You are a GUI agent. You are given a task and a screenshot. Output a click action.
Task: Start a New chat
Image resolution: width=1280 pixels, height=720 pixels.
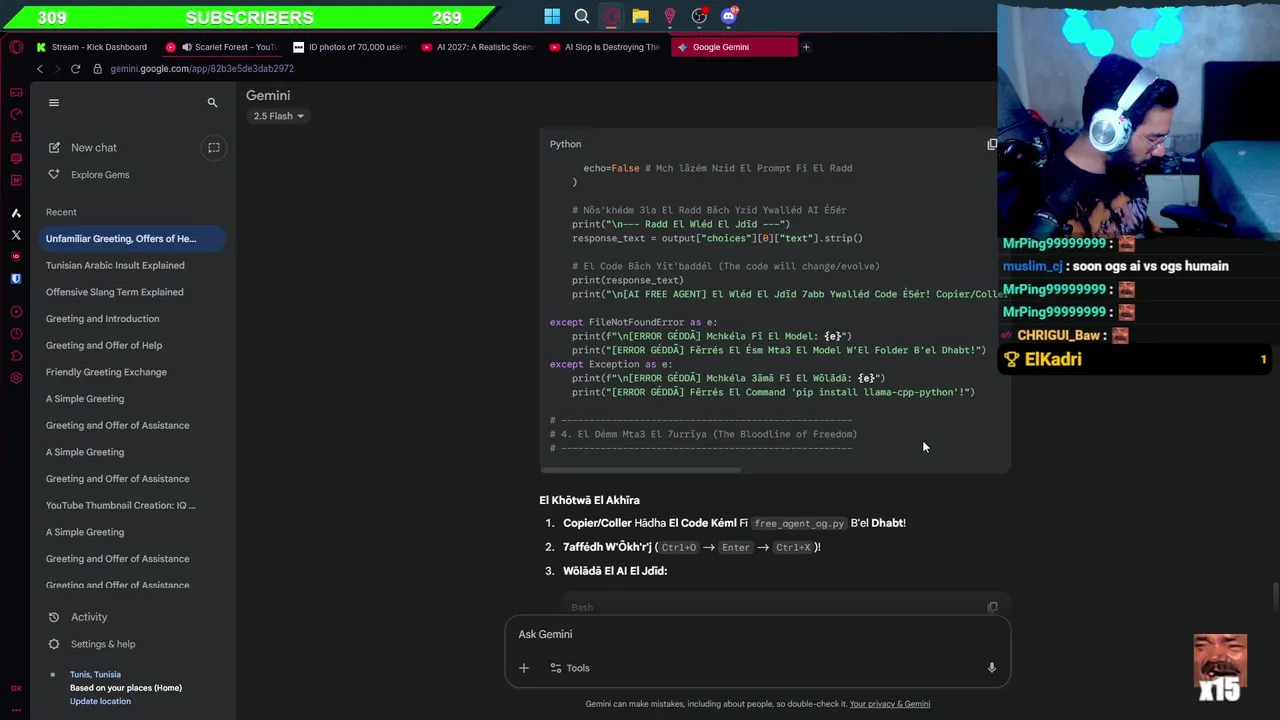pyautogui.click(x=94, y=147)
